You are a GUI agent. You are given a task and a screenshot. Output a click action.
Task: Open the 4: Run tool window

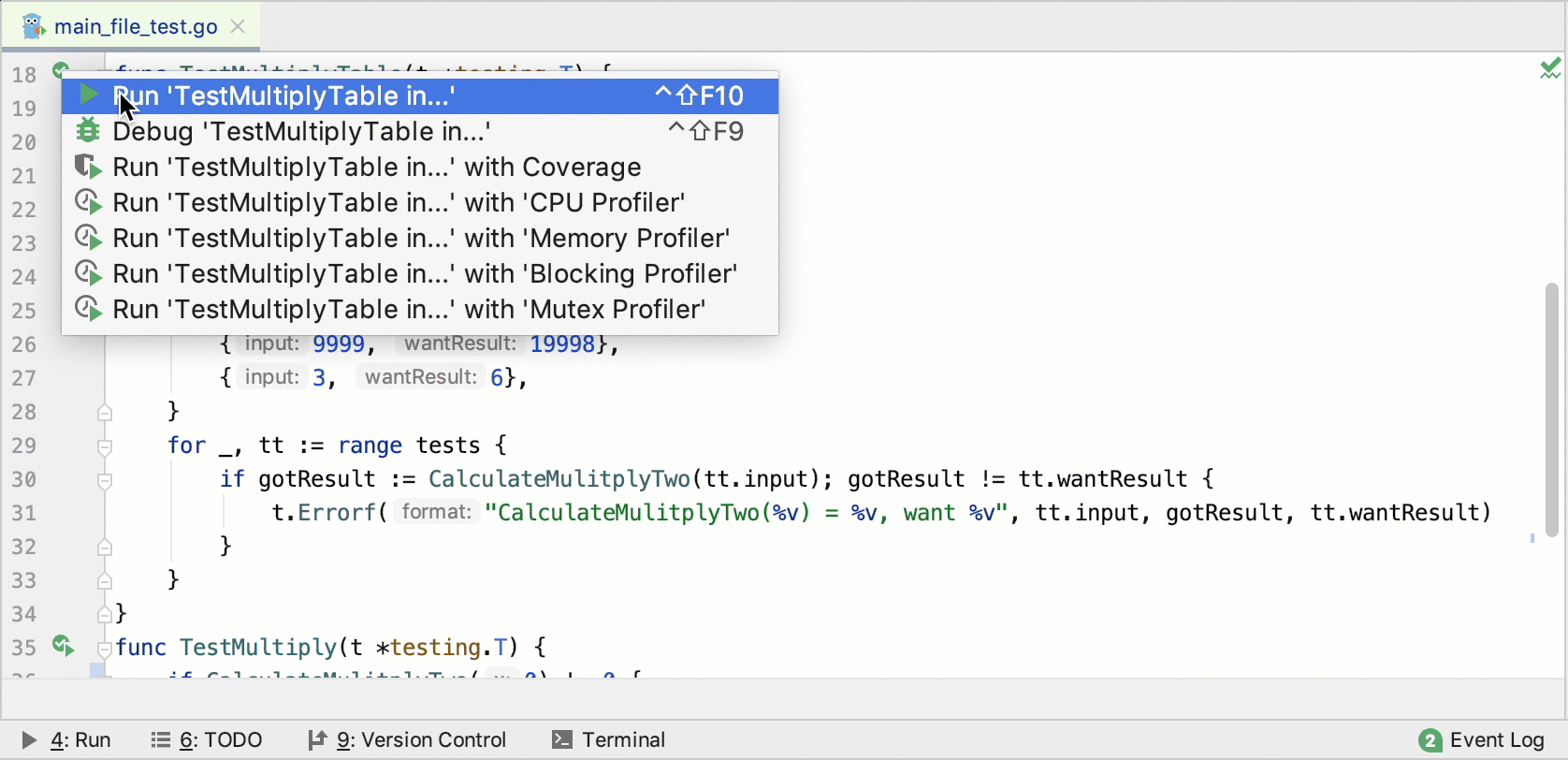[x=66, y=739]
